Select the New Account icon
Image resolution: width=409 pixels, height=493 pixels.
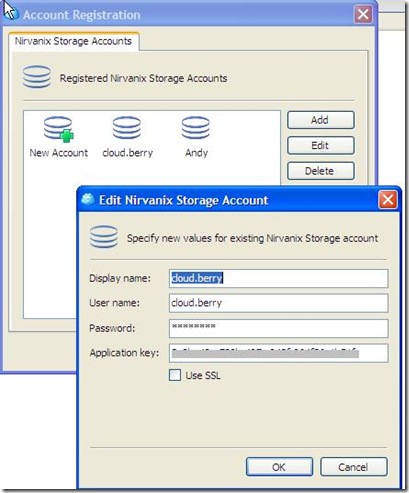point(58,129)
